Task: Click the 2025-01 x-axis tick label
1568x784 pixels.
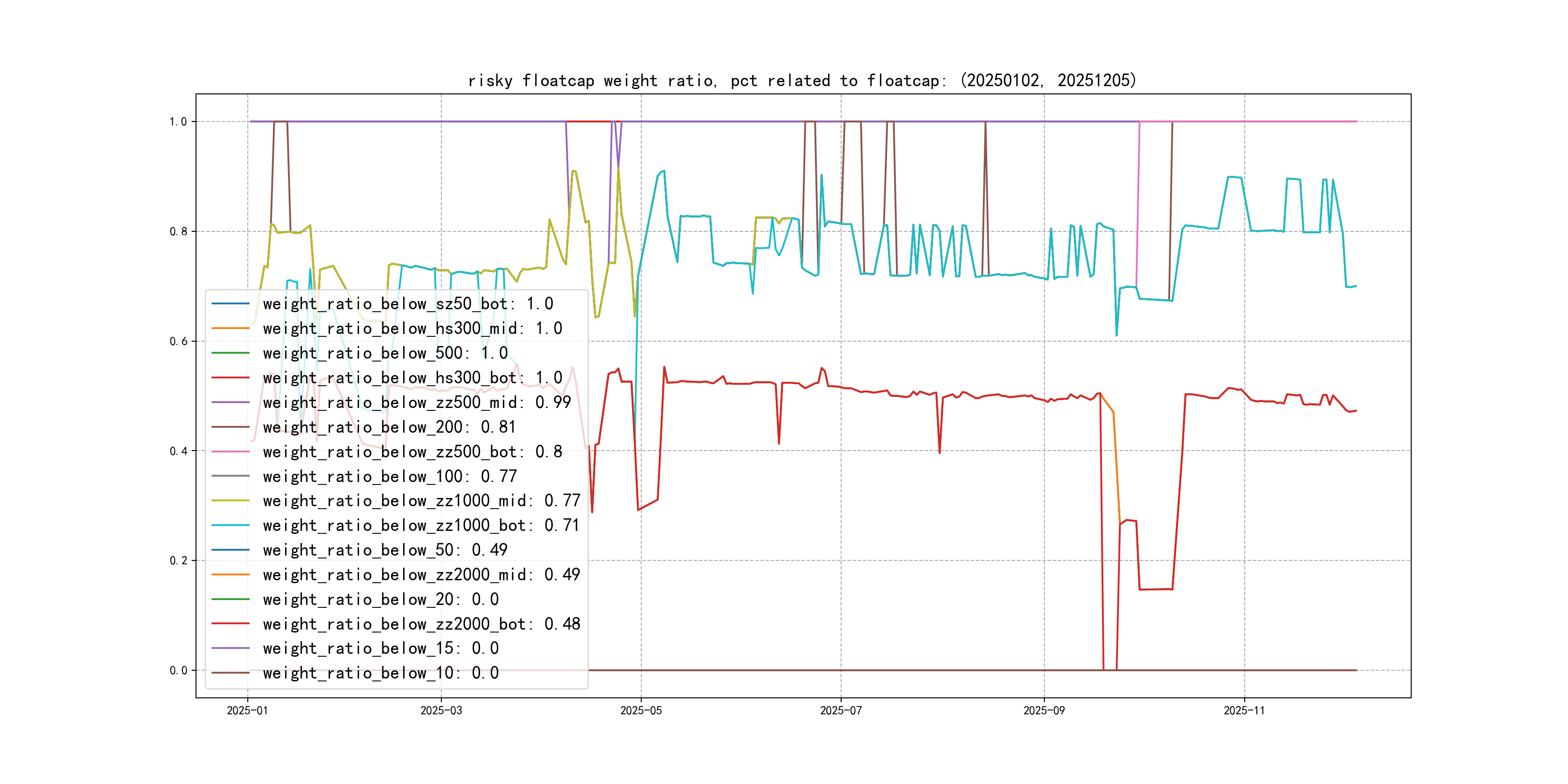Action: 247,711
